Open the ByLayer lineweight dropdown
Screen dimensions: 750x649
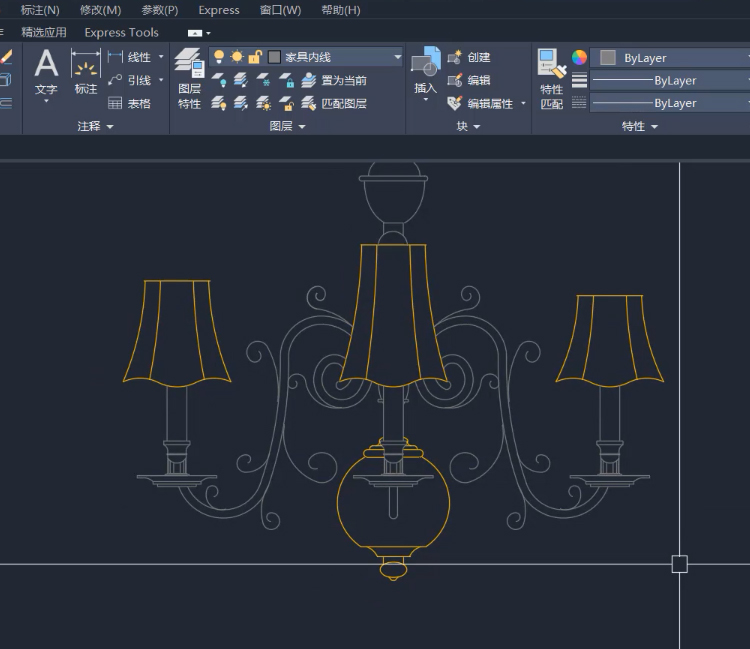click(671, 80)
